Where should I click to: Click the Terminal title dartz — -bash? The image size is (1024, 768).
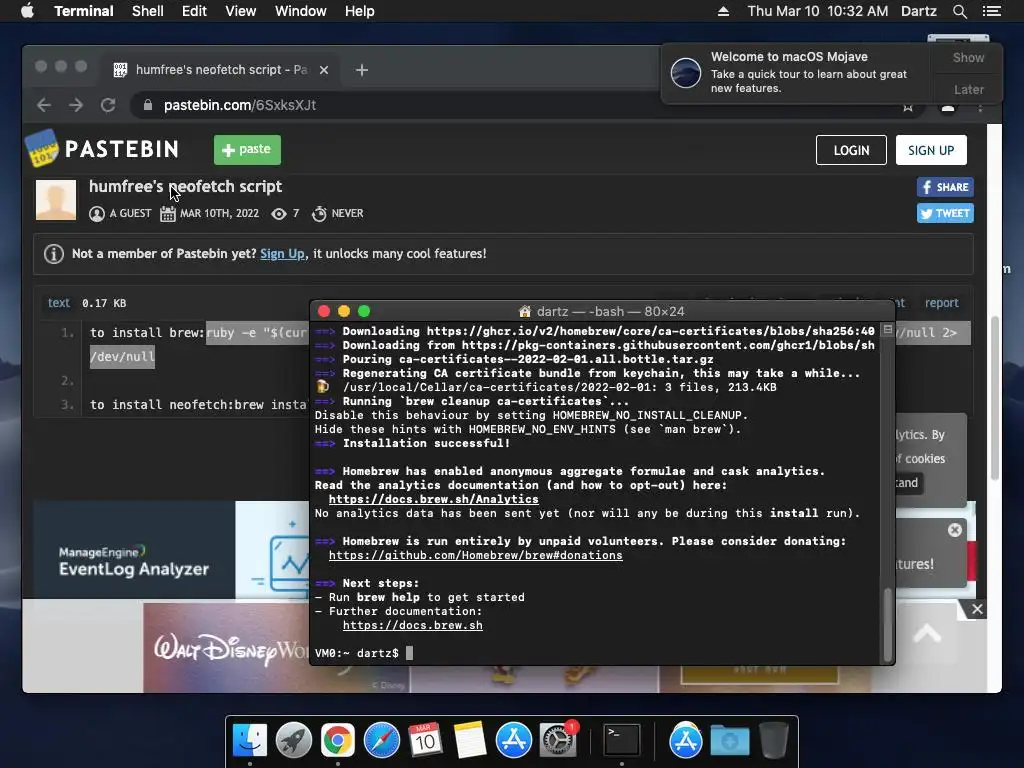[x=601, y=312]
